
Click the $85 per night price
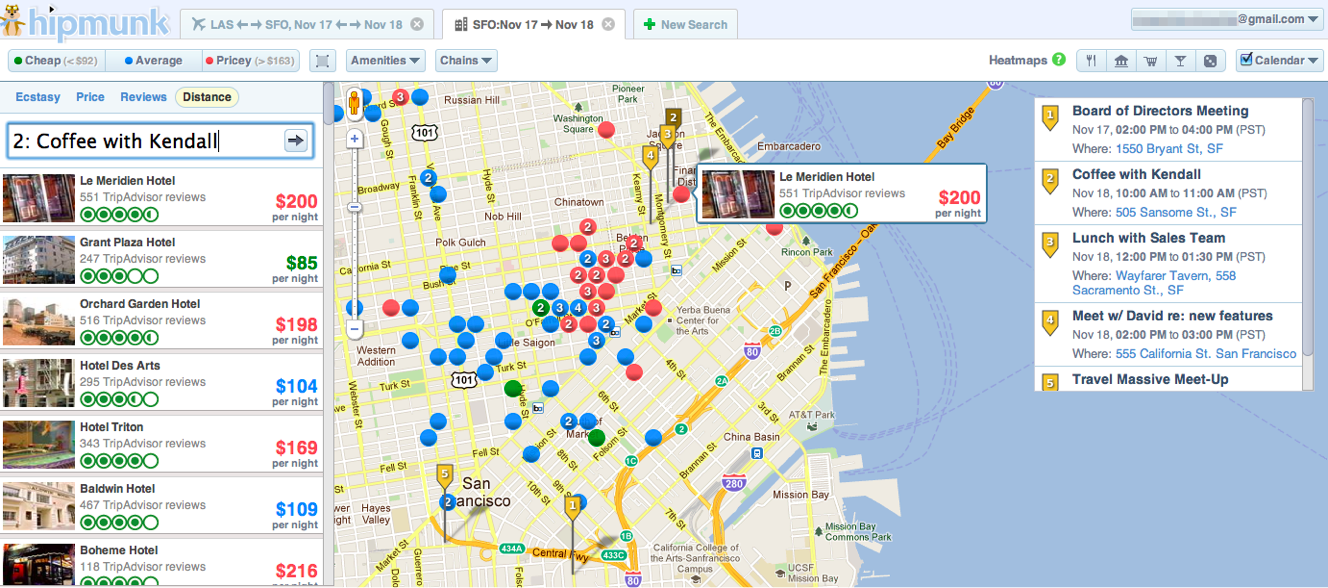[x=301, y=264]
